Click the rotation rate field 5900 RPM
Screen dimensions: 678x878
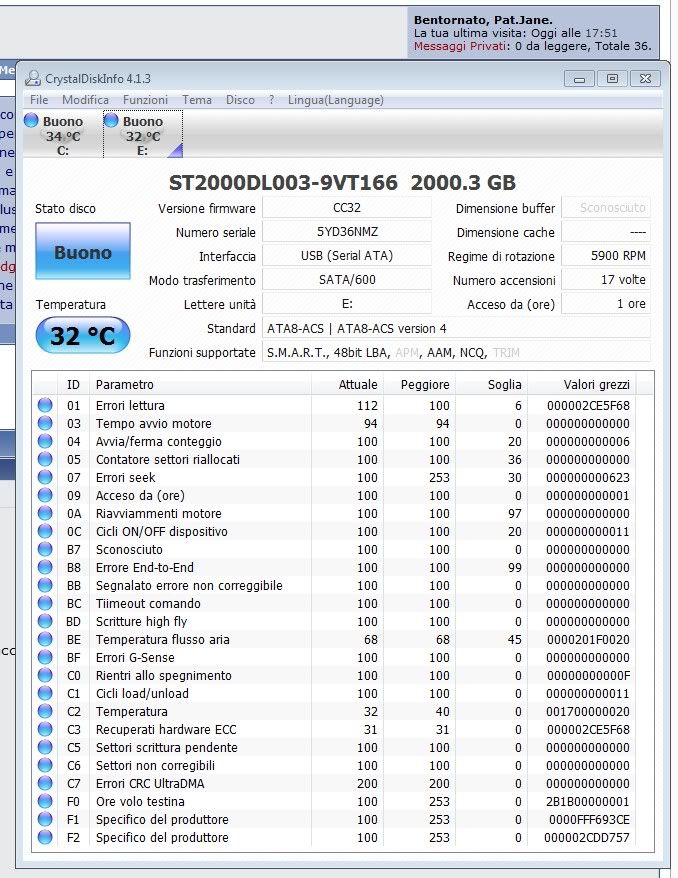[606, 256]
